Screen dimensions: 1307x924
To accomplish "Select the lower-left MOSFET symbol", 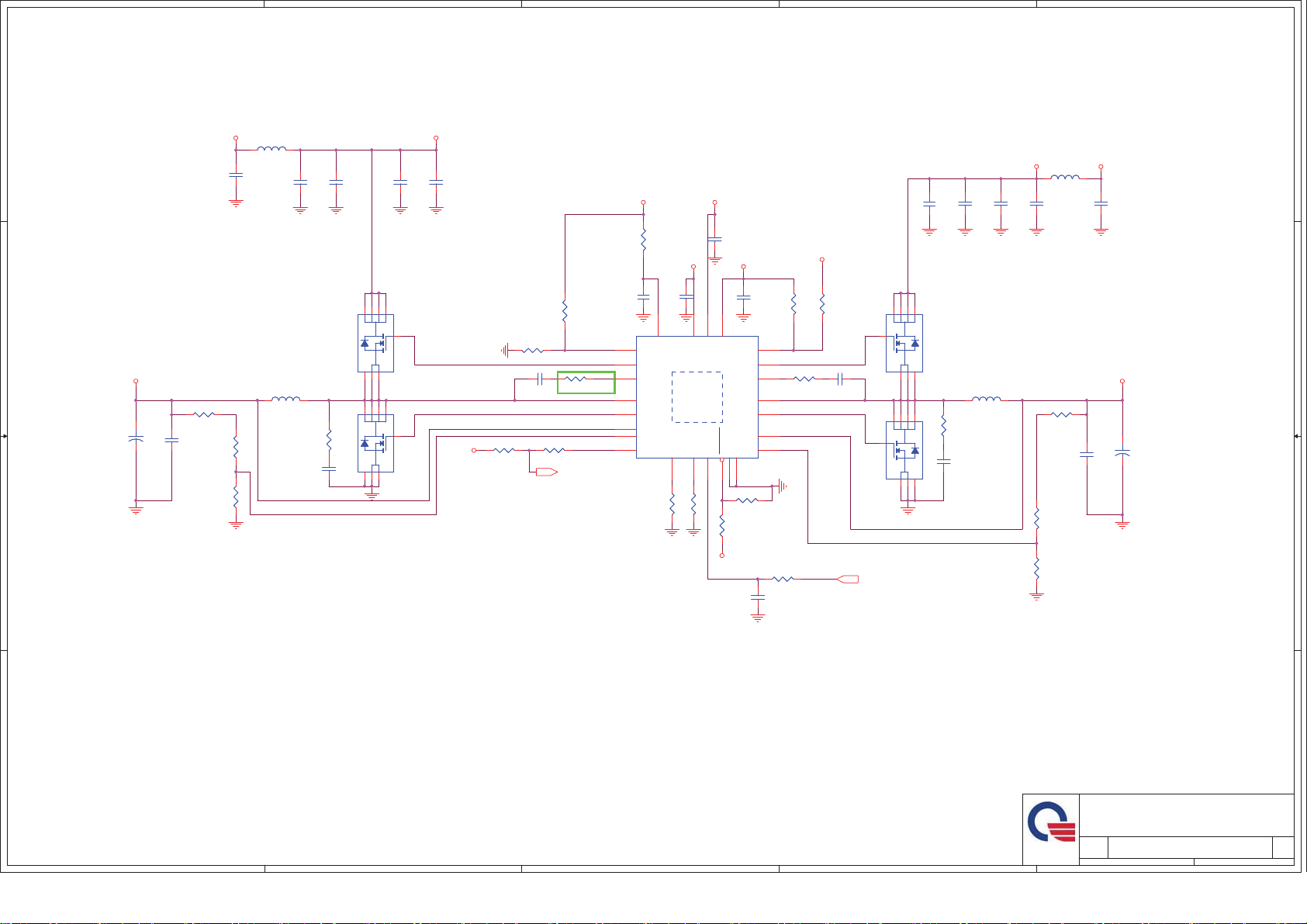I will 375,443.
